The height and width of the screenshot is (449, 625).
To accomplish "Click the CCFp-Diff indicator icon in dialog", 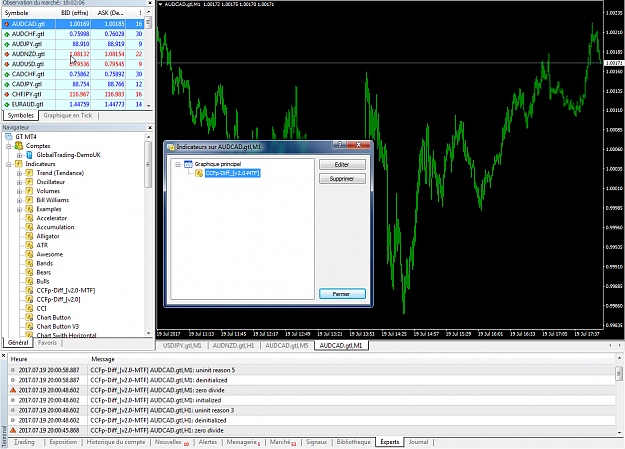I will click(199, 173).
